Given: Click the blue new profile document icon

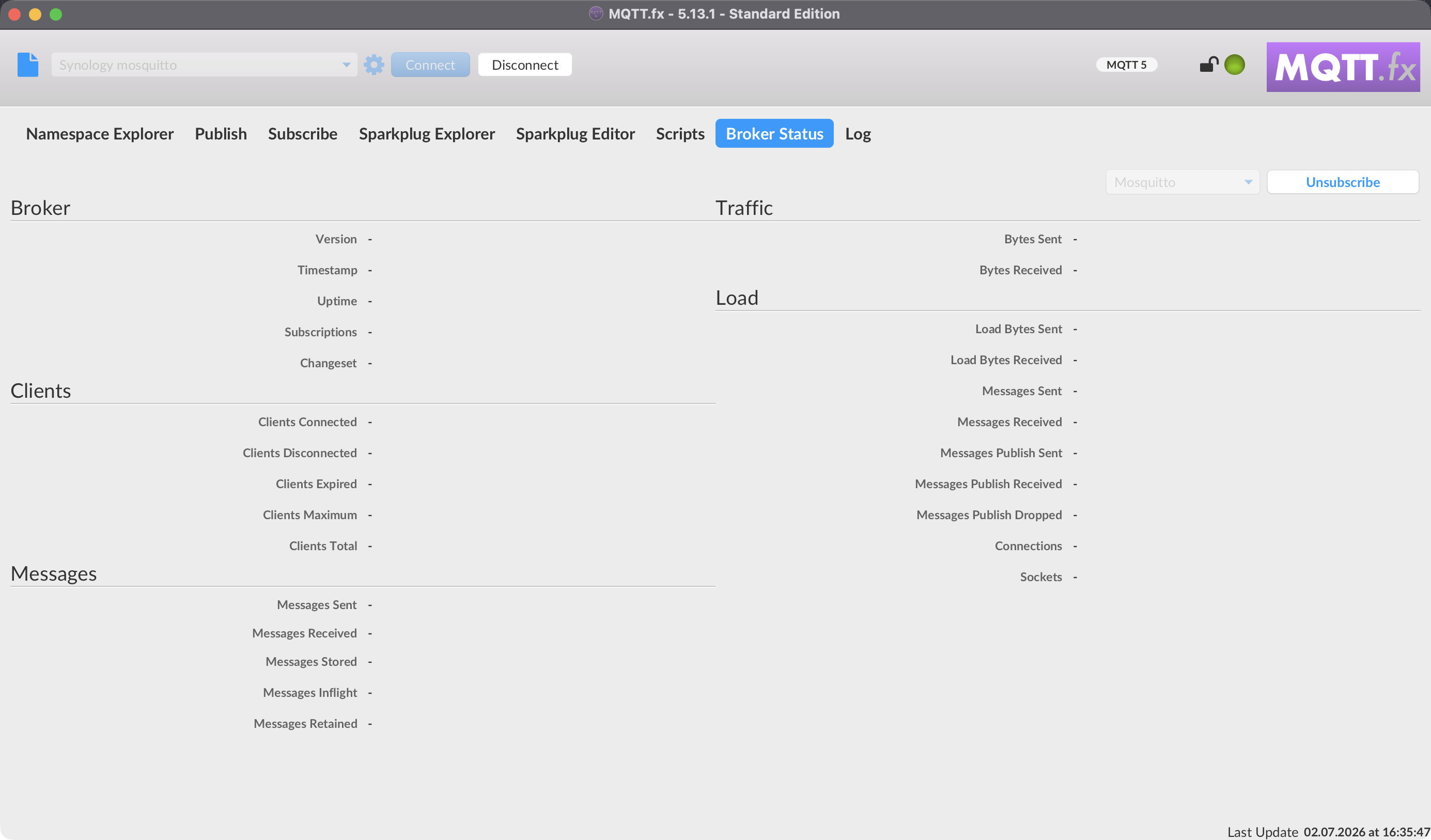Looking at the screenshot, I should pyautogui.click(x=28, y=65).
